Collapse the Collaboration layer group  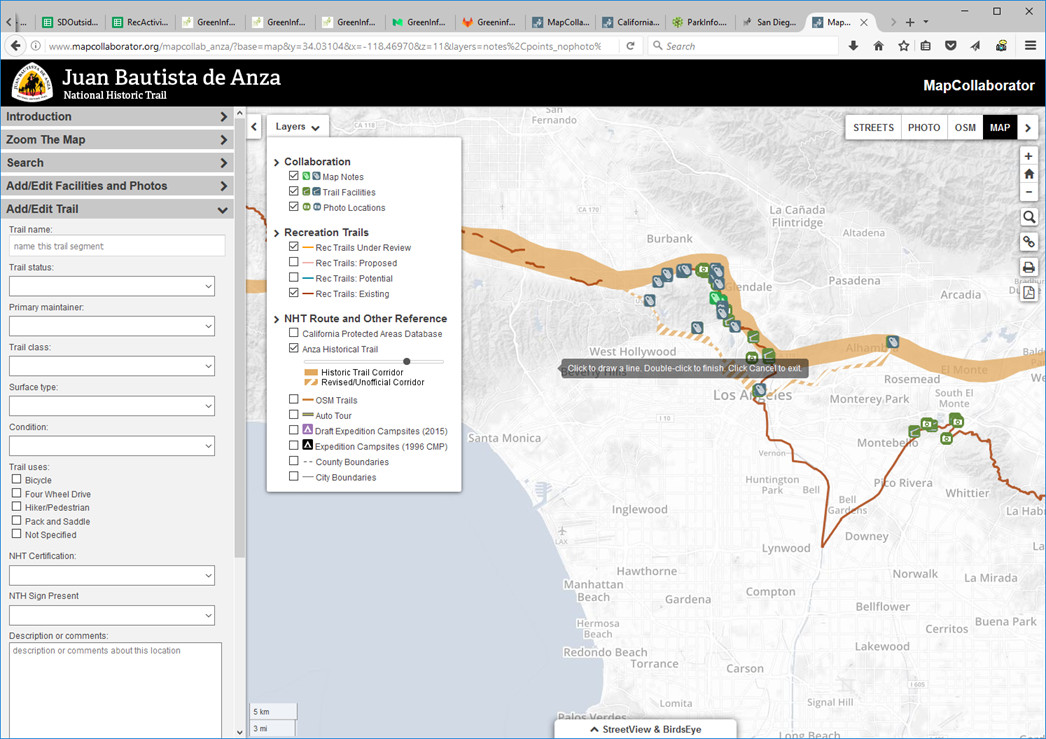click(276, 162)
